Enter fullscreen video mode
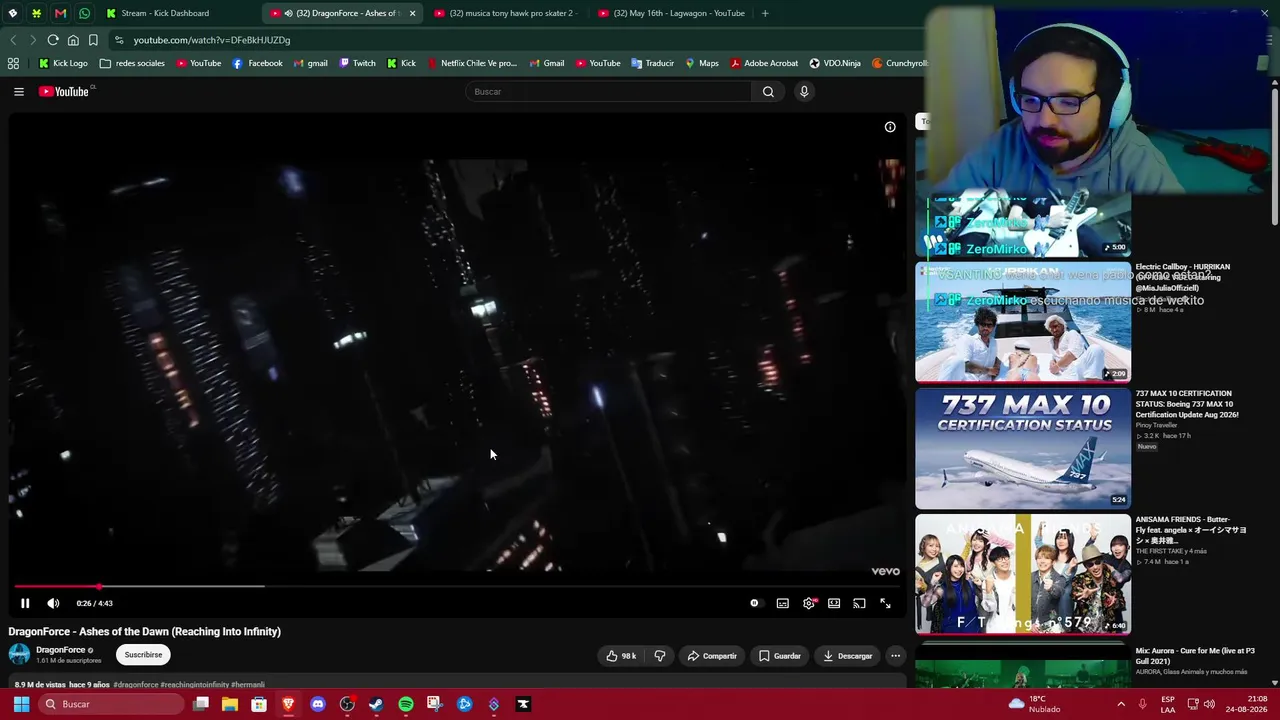The width and height of the screenshot is (1280, 720). (885, 603)
